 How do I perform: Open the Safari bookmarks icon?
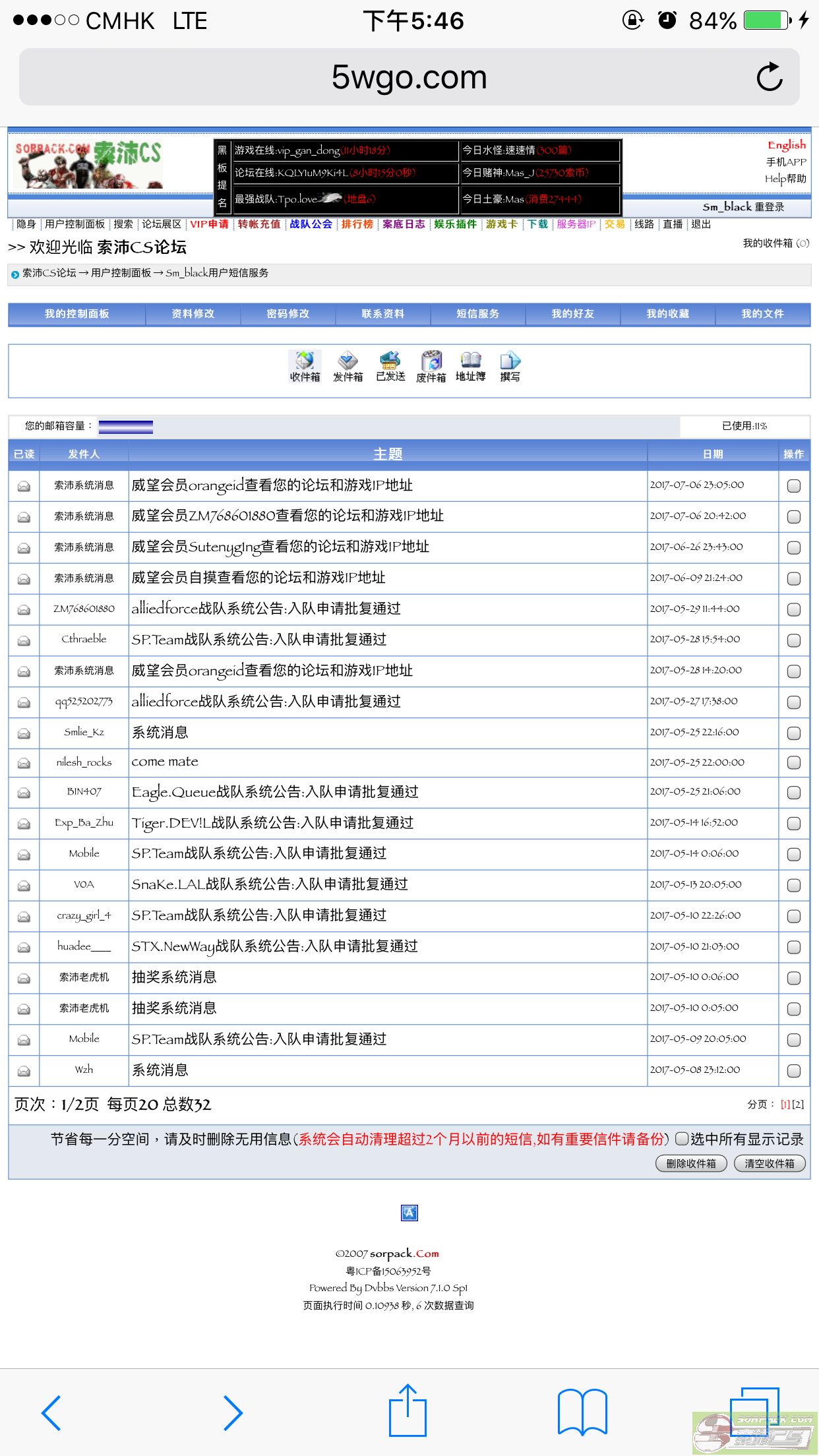click(x=582, y=1412)
